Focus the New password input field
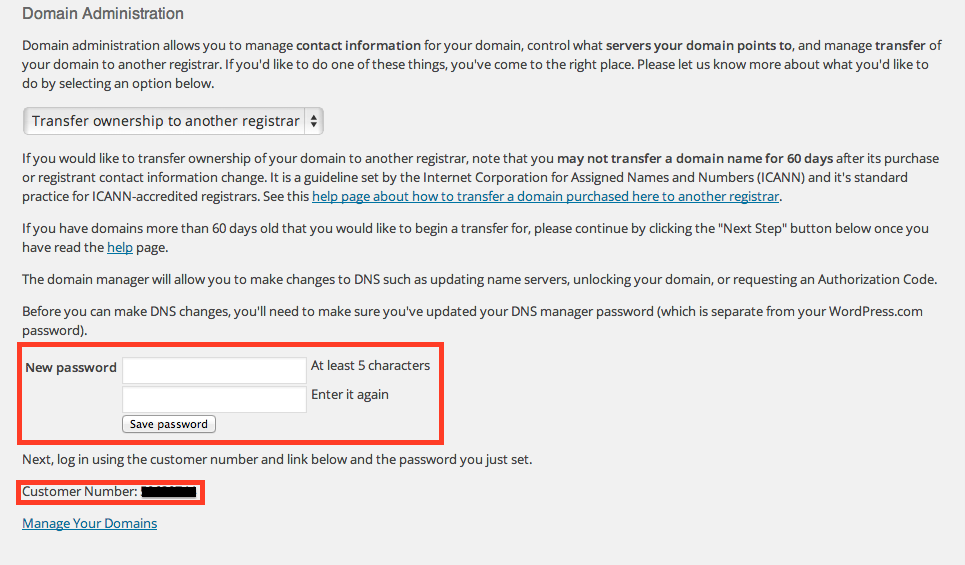Image resolution: width=965 pixels, height=565 pixels. [214, 369]
